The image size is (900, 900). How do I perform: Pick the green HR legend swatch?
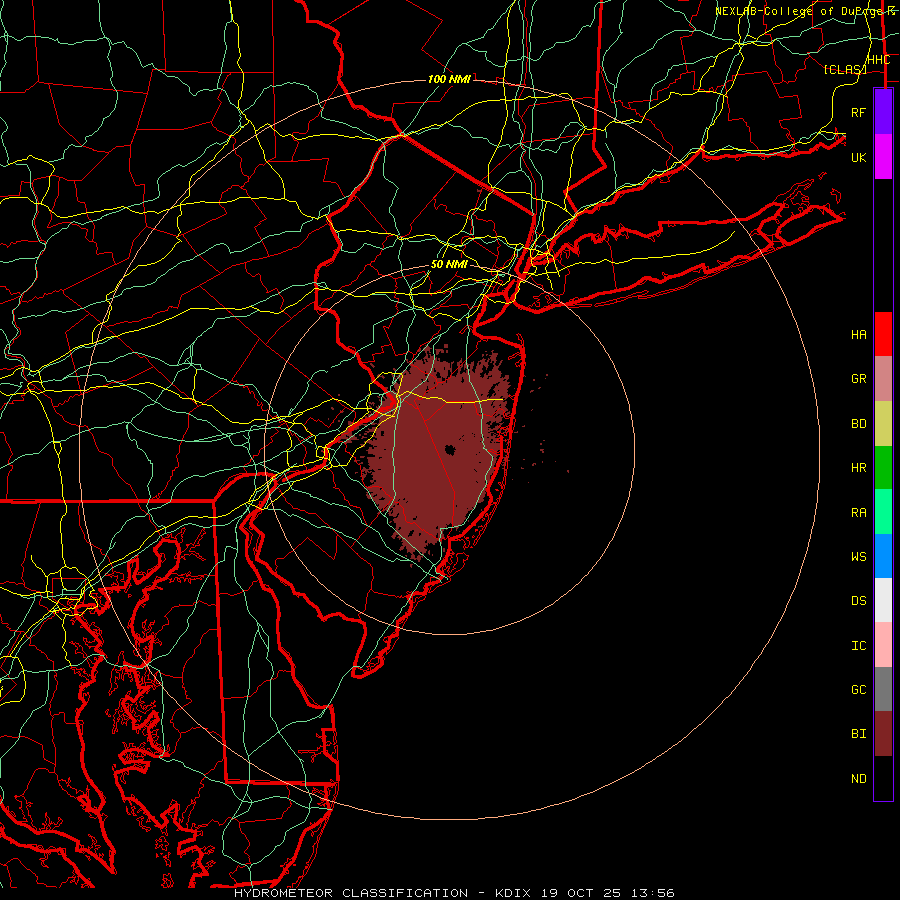click(x=883, y=467)
